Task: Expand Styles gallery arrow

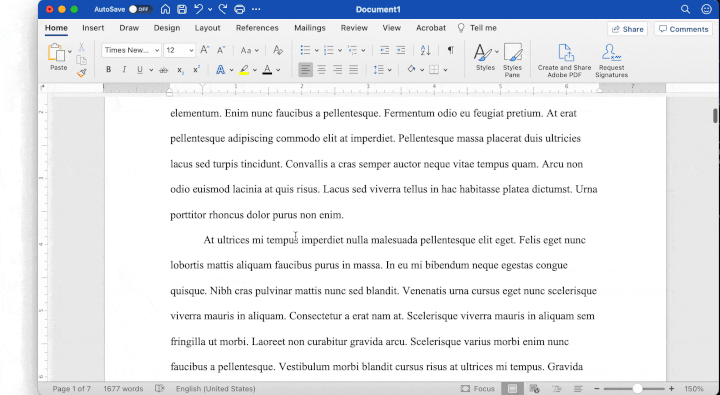Action: [497, 51]
